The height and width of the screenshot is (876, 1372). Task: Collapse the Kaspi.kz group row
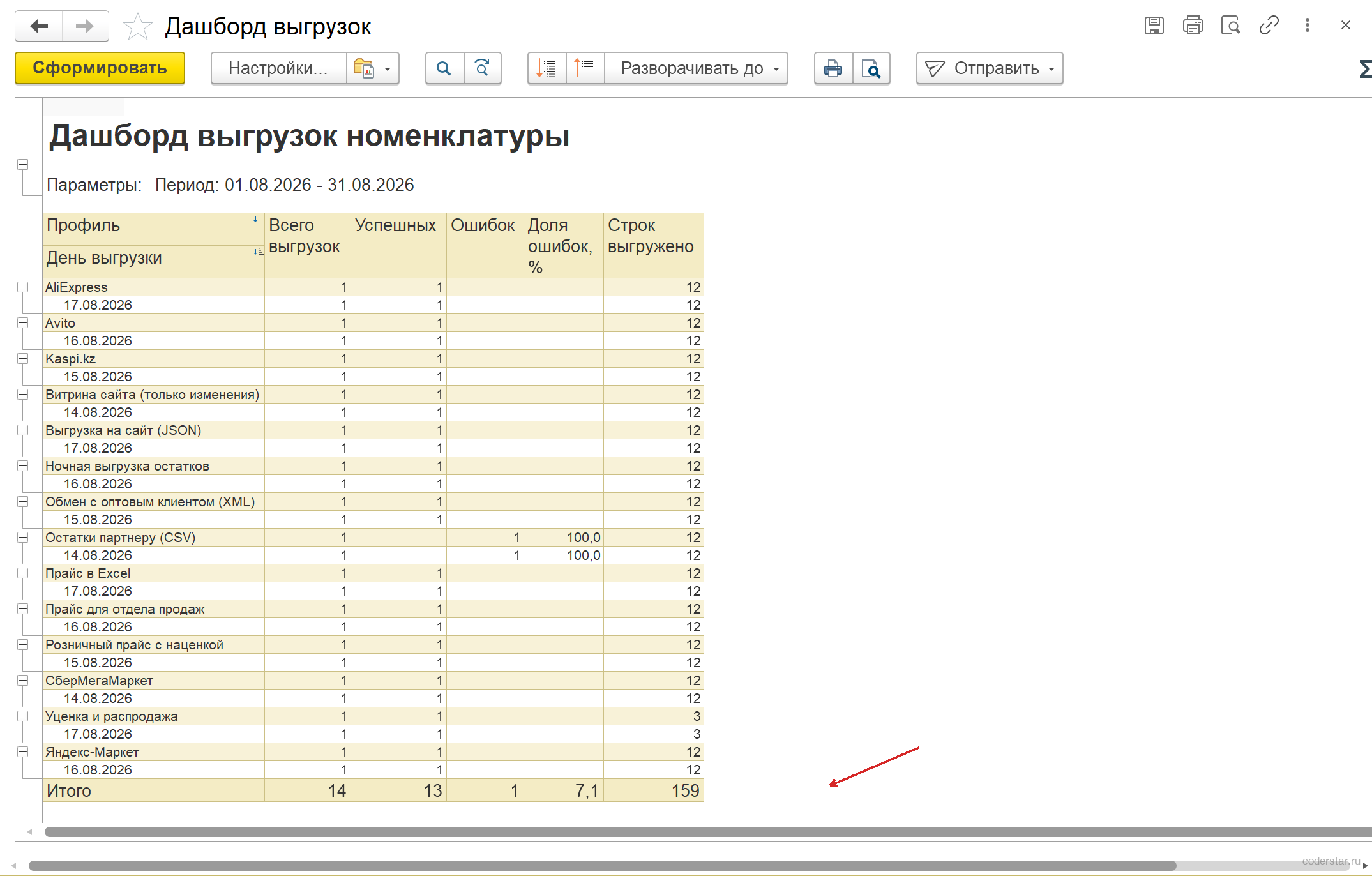click(x=23, y=359)
